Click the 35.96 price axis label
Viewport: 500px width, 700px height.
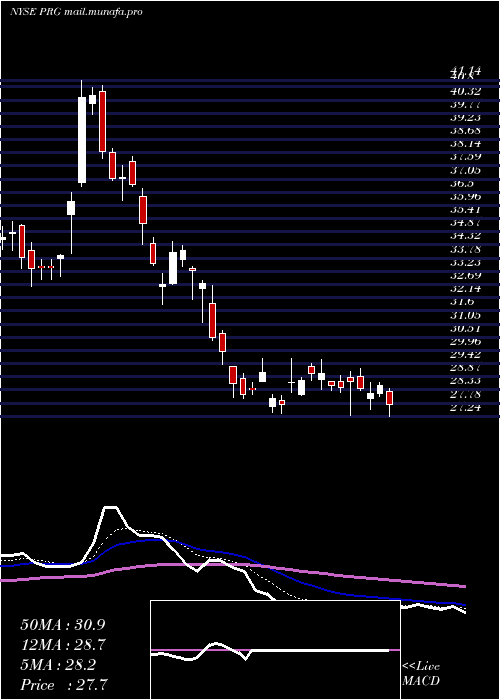tap(465, 196)
